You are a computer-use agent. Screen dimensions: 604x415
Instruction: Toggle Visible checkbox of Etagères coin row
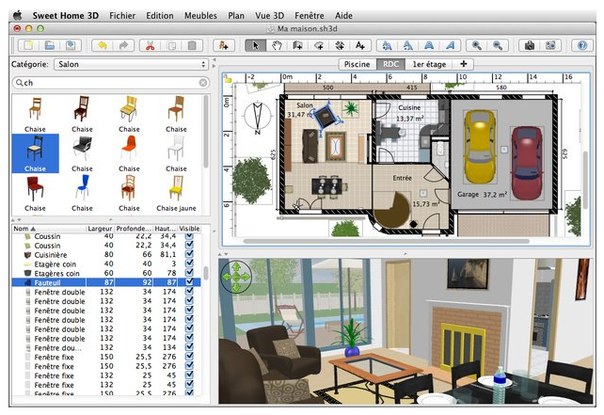[x=189, y=273]
